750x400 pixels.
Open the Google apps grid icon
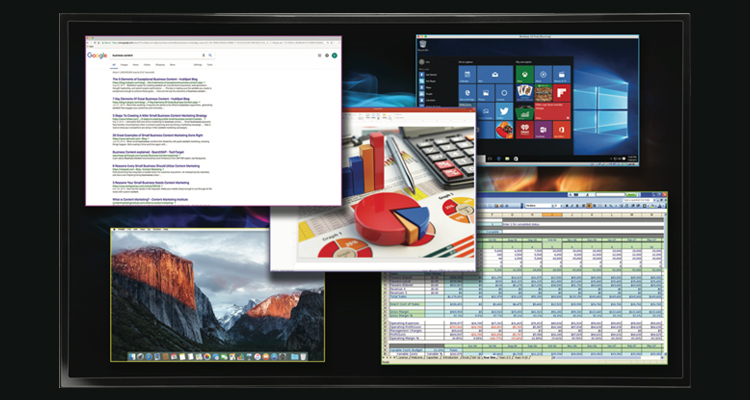pos(320,56)
